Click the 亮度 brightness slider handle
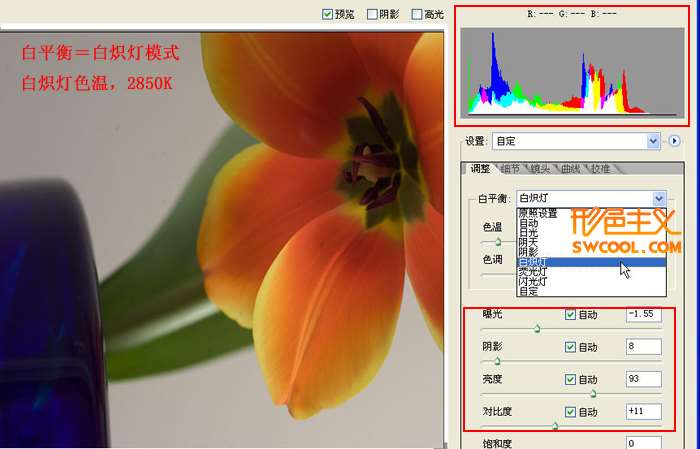Image resolution: width=700 pixels, height=449 pixels. [x=593, y=394]
